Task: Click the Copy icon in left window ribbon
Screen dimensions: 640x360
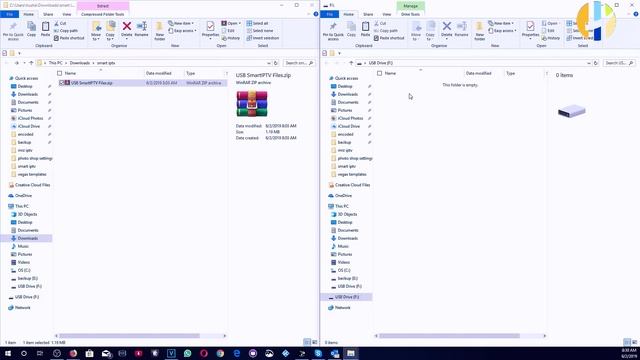Action: tap(31, 29)
